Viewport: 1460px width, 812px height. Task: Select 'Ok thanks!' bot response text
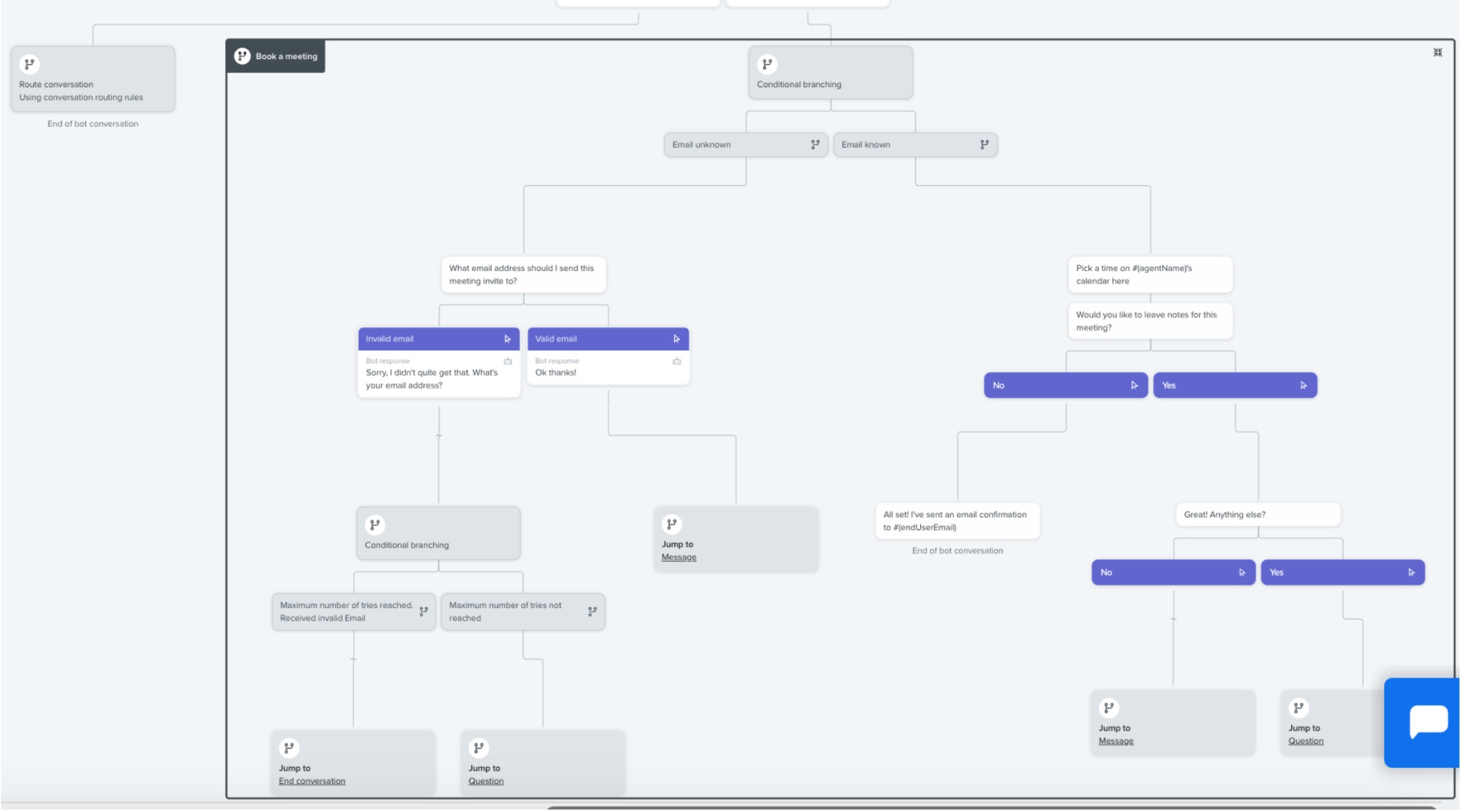coord(556,373)
